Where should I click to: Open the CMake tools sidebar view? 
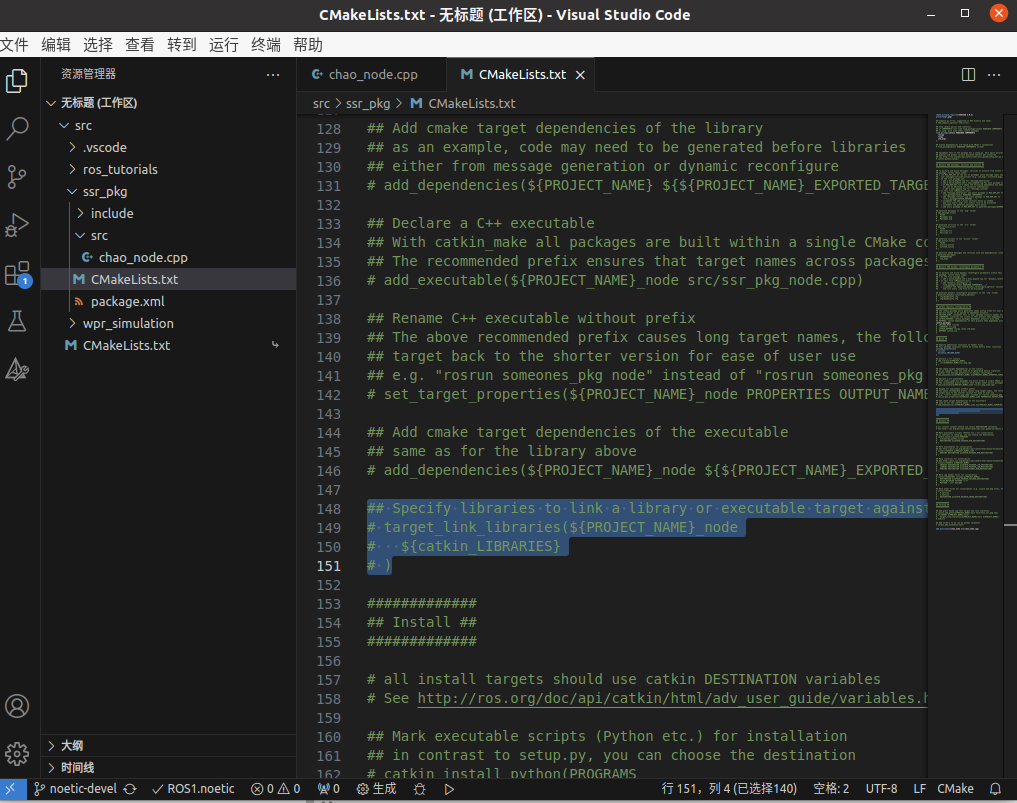pyautogui.click(x=17, y=369)
